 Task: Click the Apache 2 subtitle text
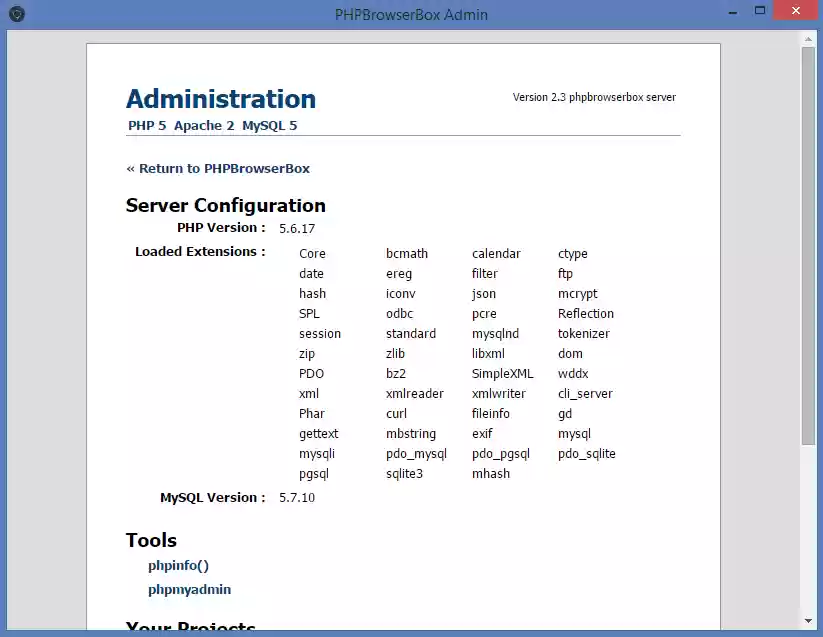[204, 126]
